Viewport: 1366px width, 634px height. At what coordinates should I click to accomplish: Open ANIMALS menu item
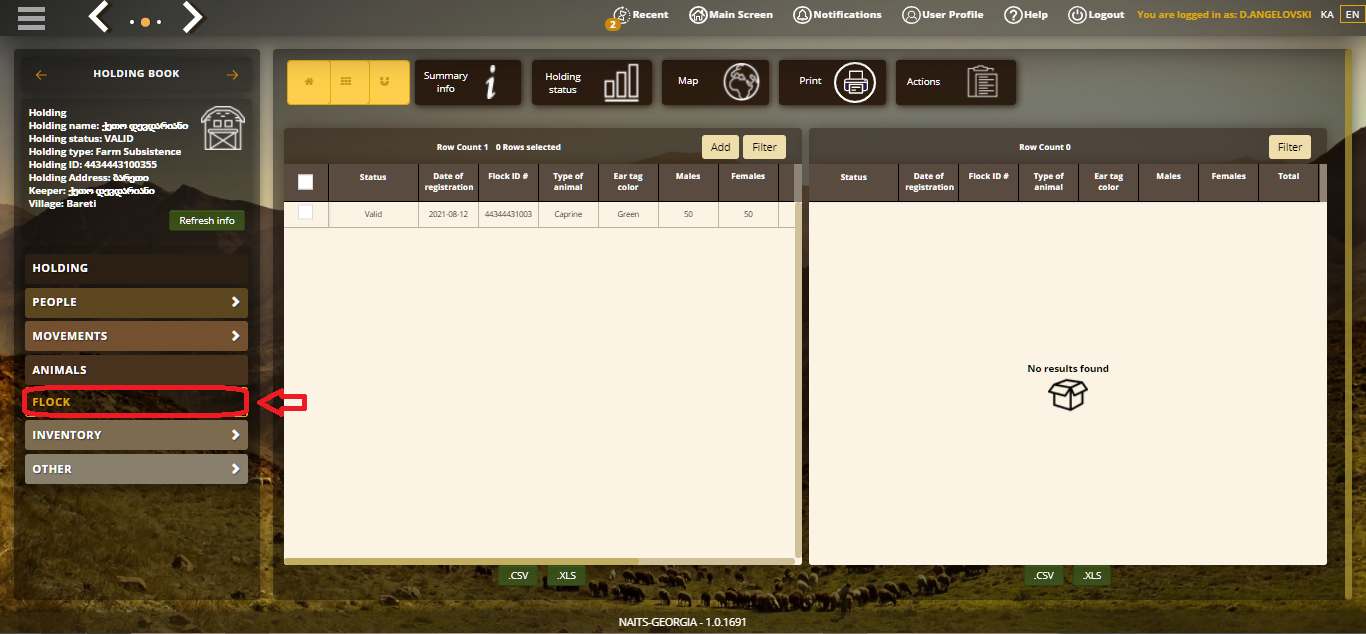click(136, 370)
